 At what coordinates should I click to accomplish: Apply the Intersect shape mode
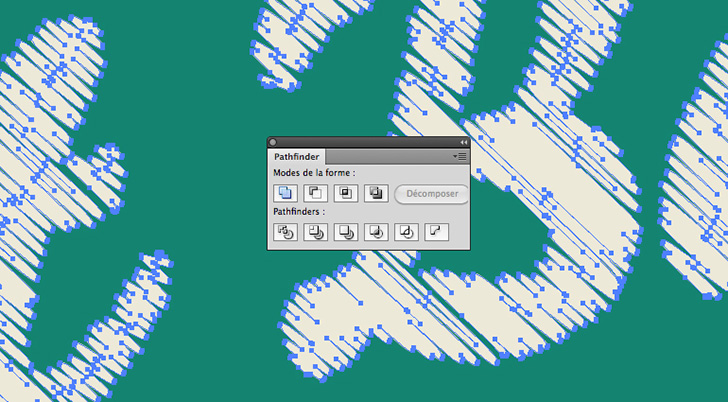click(x=346, y=193)
